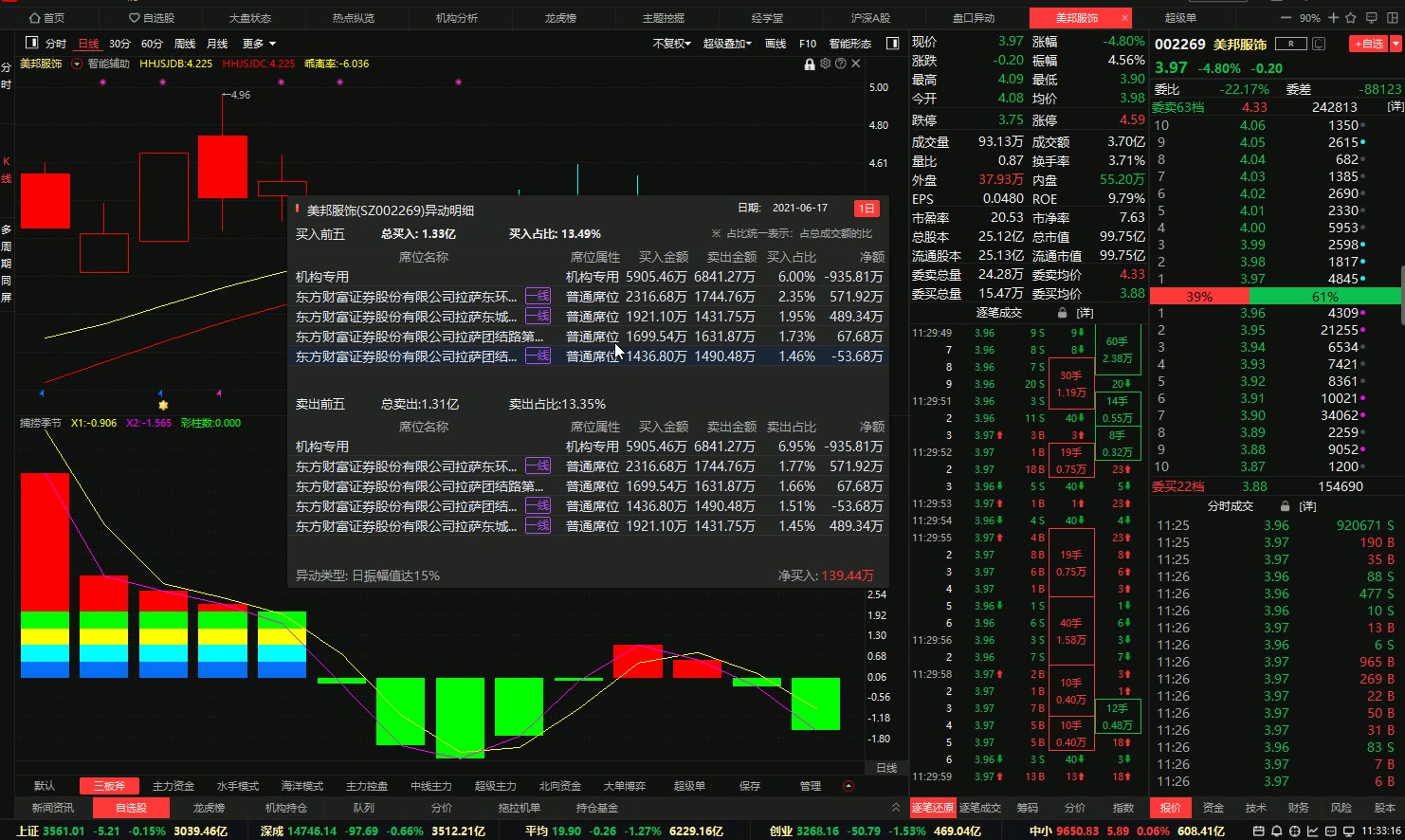This screenshot has height=840, width=1405.
Task: Open F10 company info
Action: [x=808, y=44]
